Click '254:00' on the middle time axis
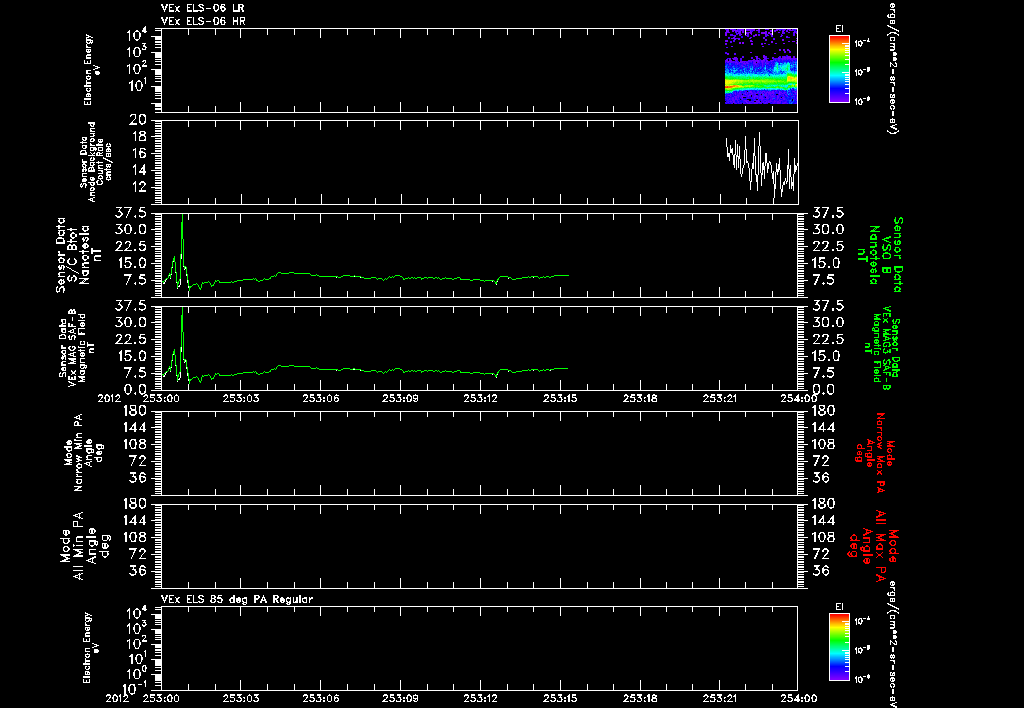1024x708 pixels. click(799, 398)
